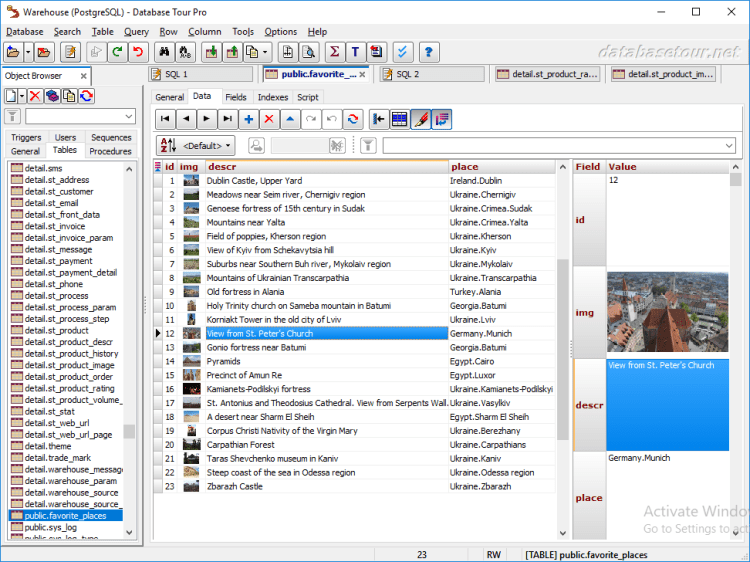This screenshot has width=750, height=562.
Task: Click the red delete icon in Object Browser
Action: coord(35,95)
